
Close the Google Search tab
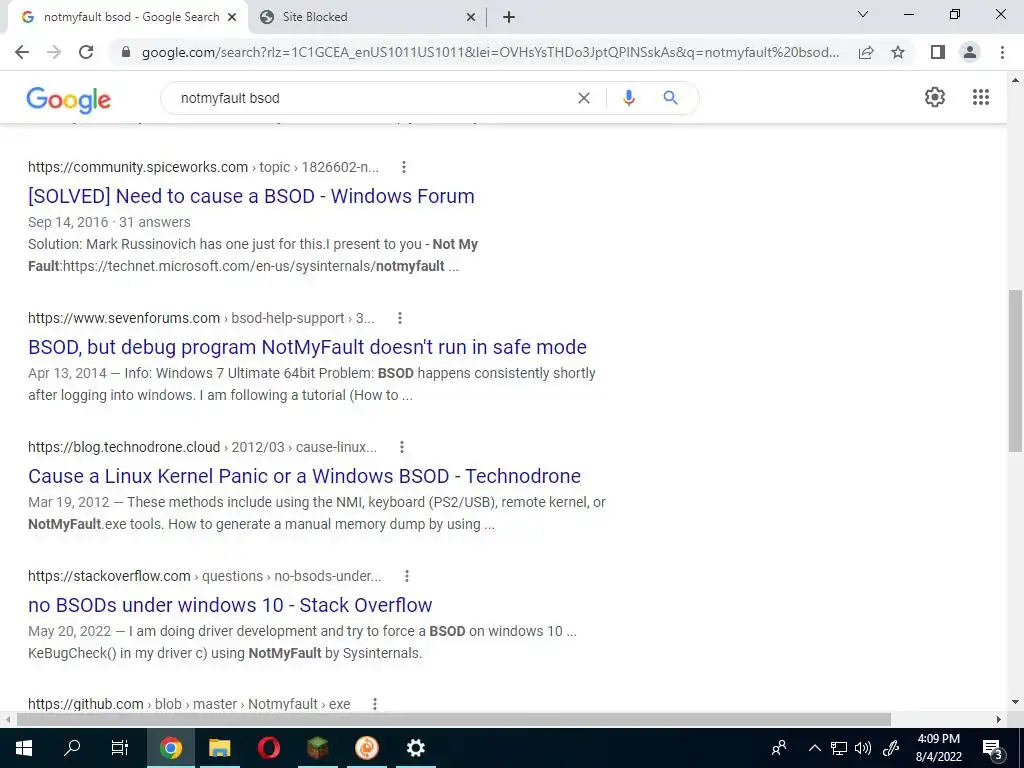[232, 17]
